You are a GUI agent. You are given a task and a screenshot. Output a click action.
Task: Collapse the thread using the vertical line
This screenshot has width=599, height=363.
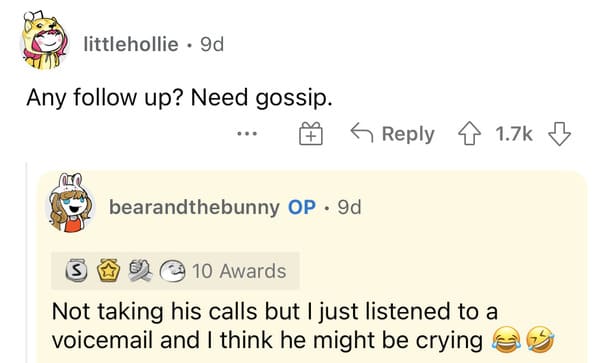pyautogui.click(x=27, y=262)
